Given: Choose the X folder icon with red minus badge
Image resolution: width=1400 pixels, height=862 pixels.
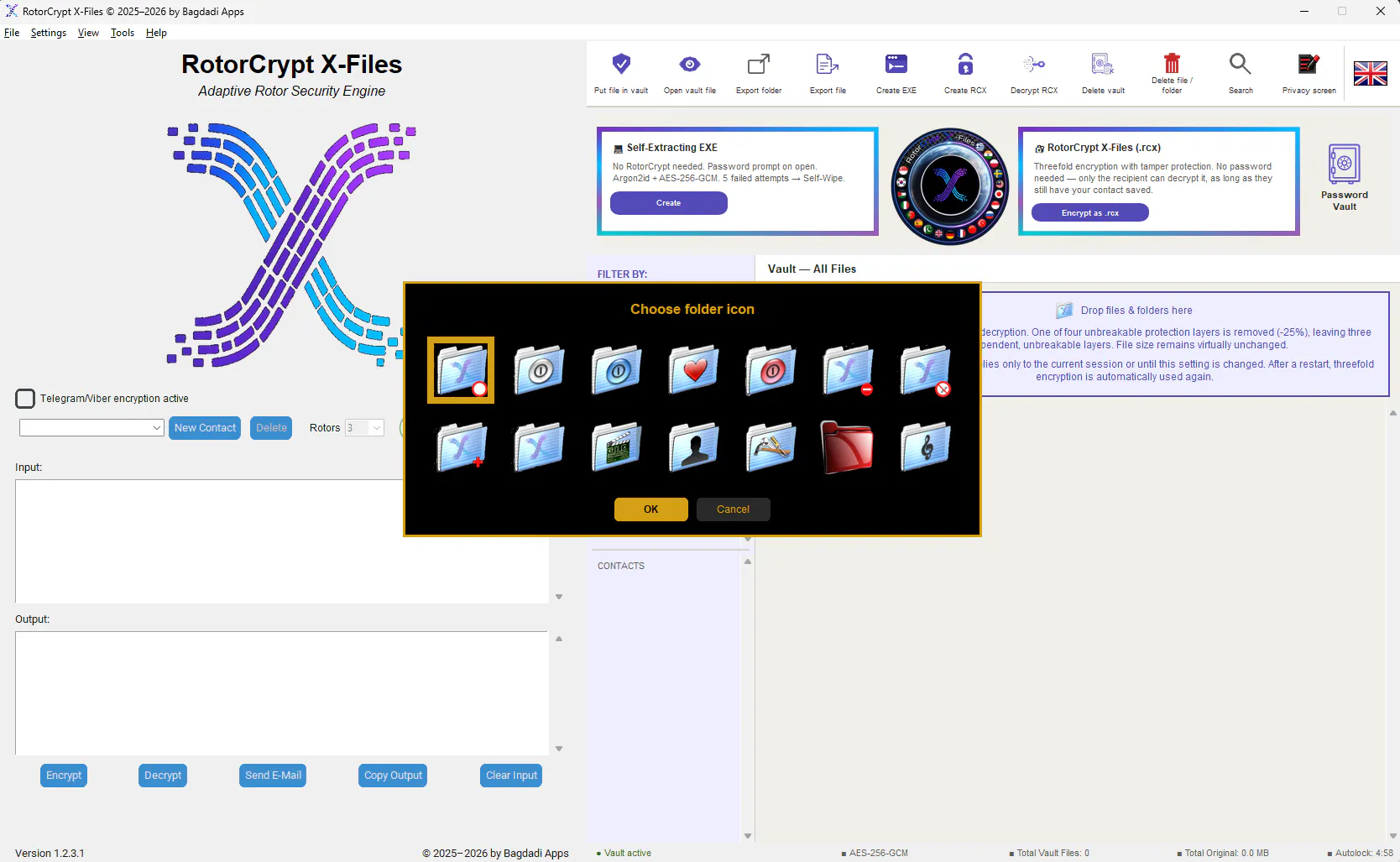Looking at the screenshot, I should [848, 369].
